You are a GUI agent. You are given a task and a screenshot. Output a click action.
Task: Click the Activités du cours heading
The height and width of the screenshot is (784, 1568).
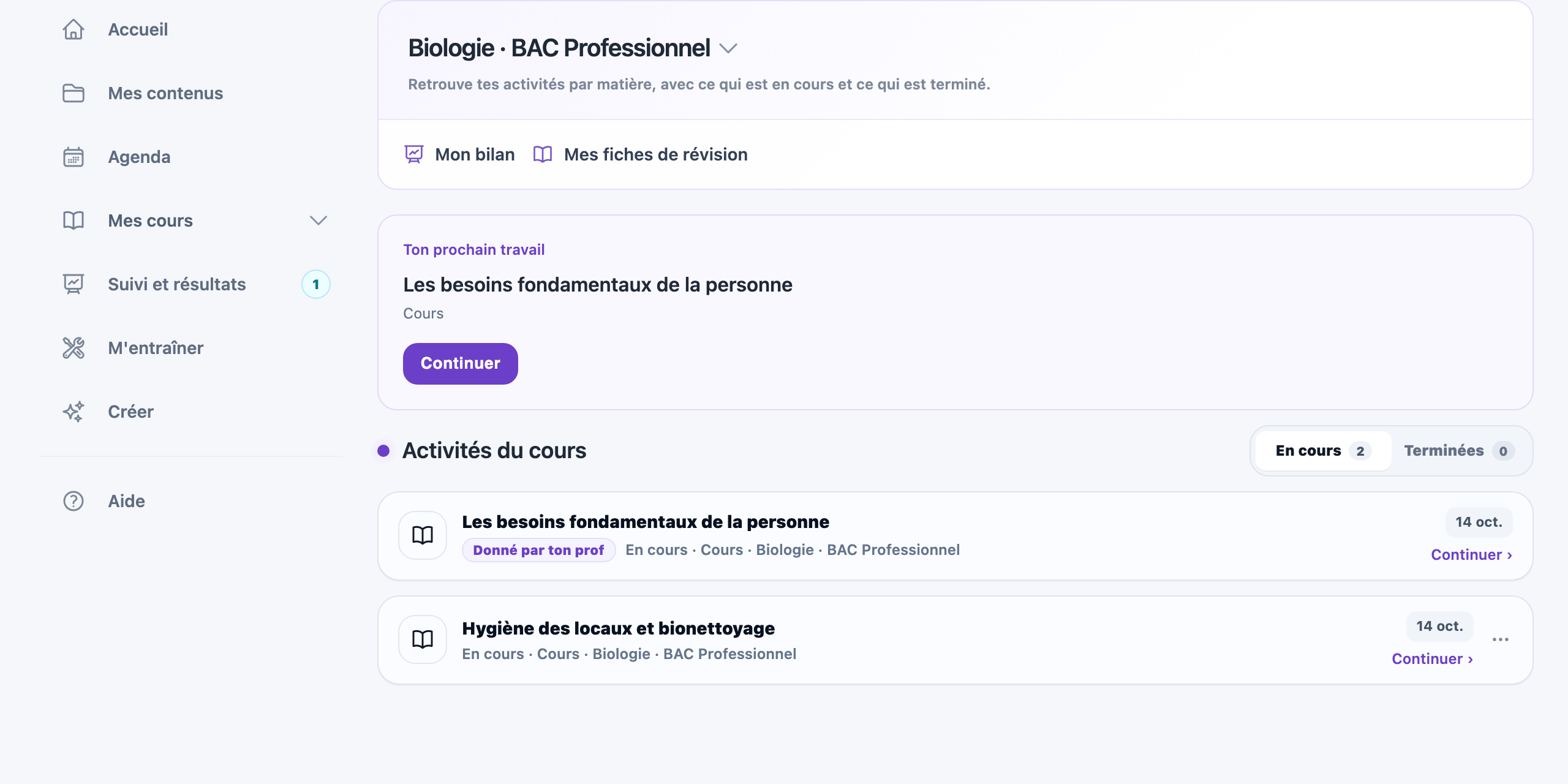[494, 451]
